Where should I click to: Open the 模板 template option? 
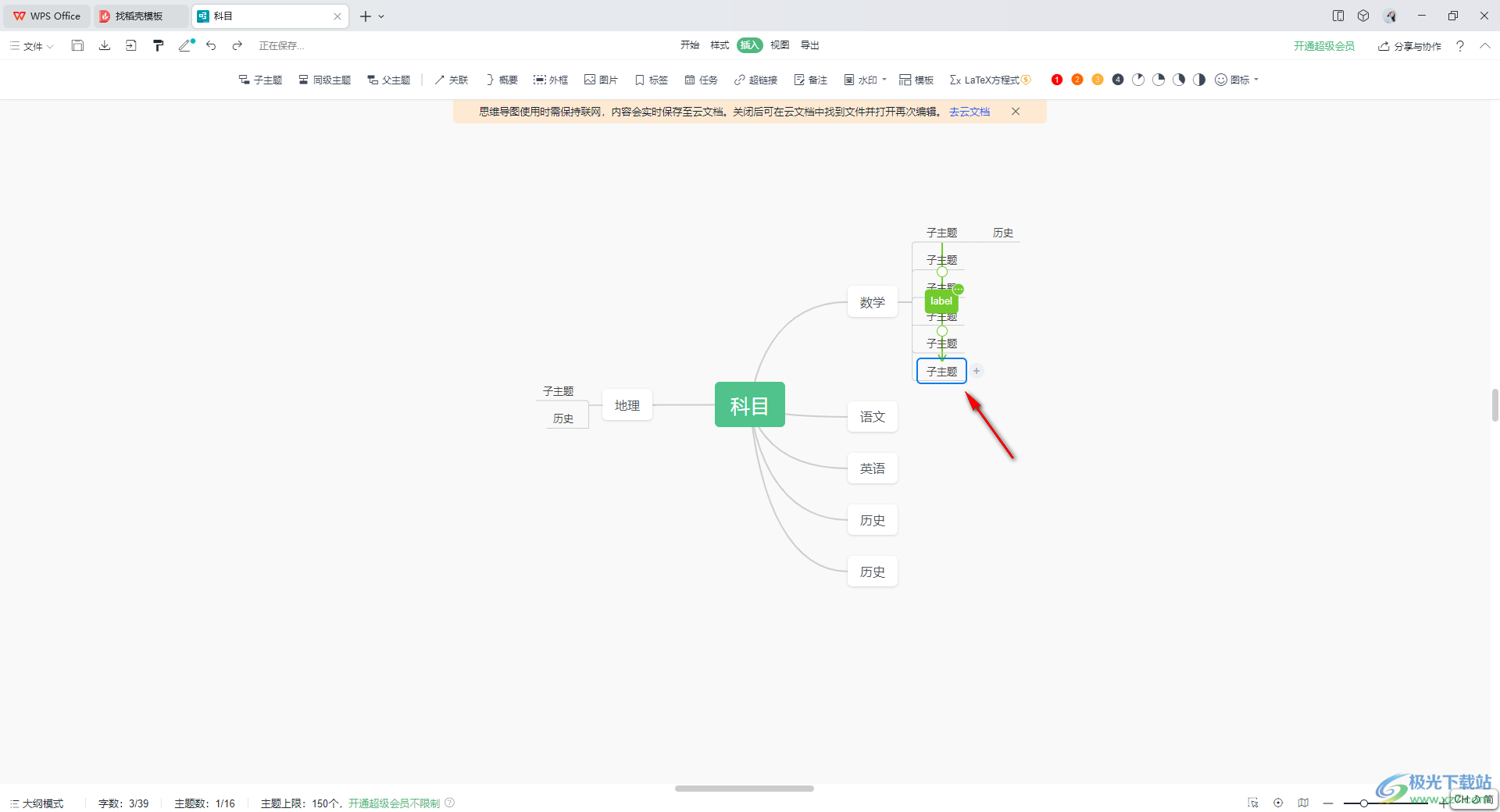click(917, 80)
